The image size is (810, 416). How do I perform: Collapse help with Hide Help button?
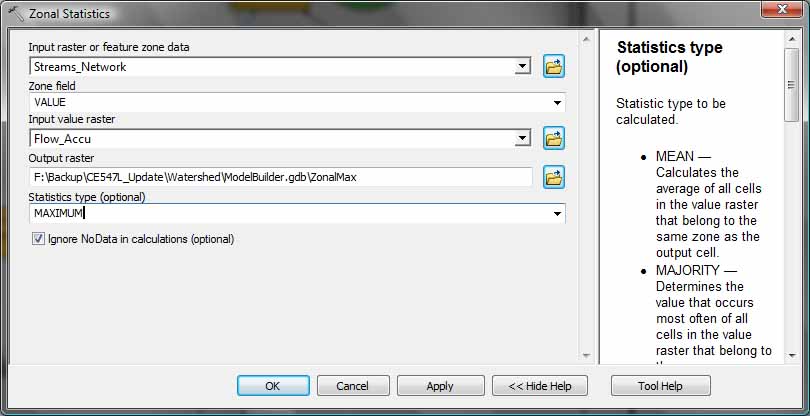540,386
